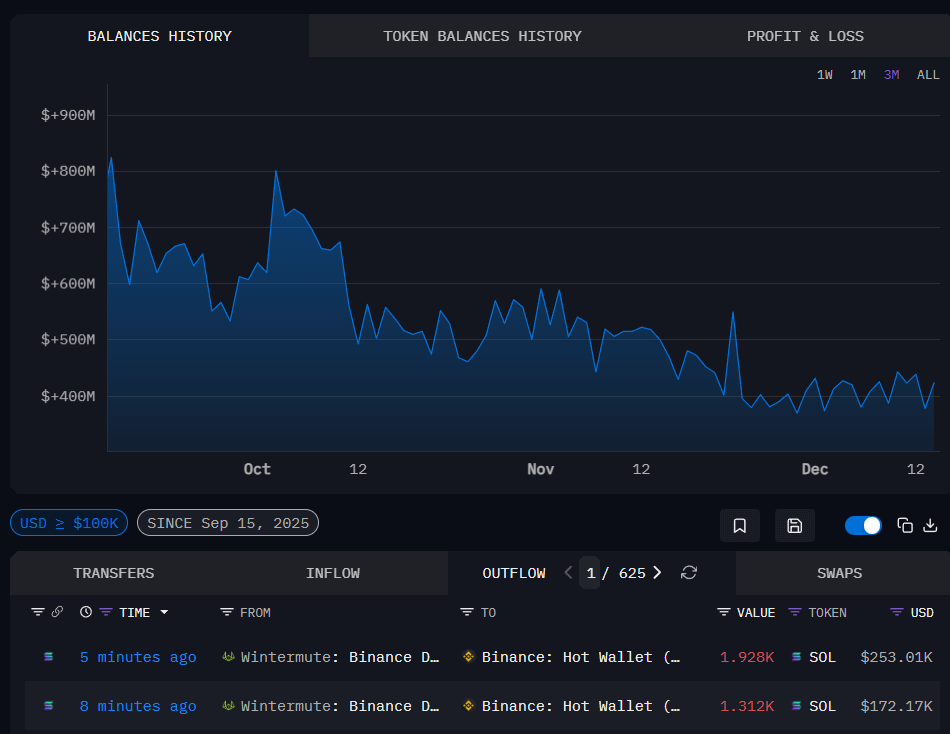The width and height of the screenshot is (950, 734).
Task: Click the Wintermute leaf icon in the first row
Action: point(229,657)
